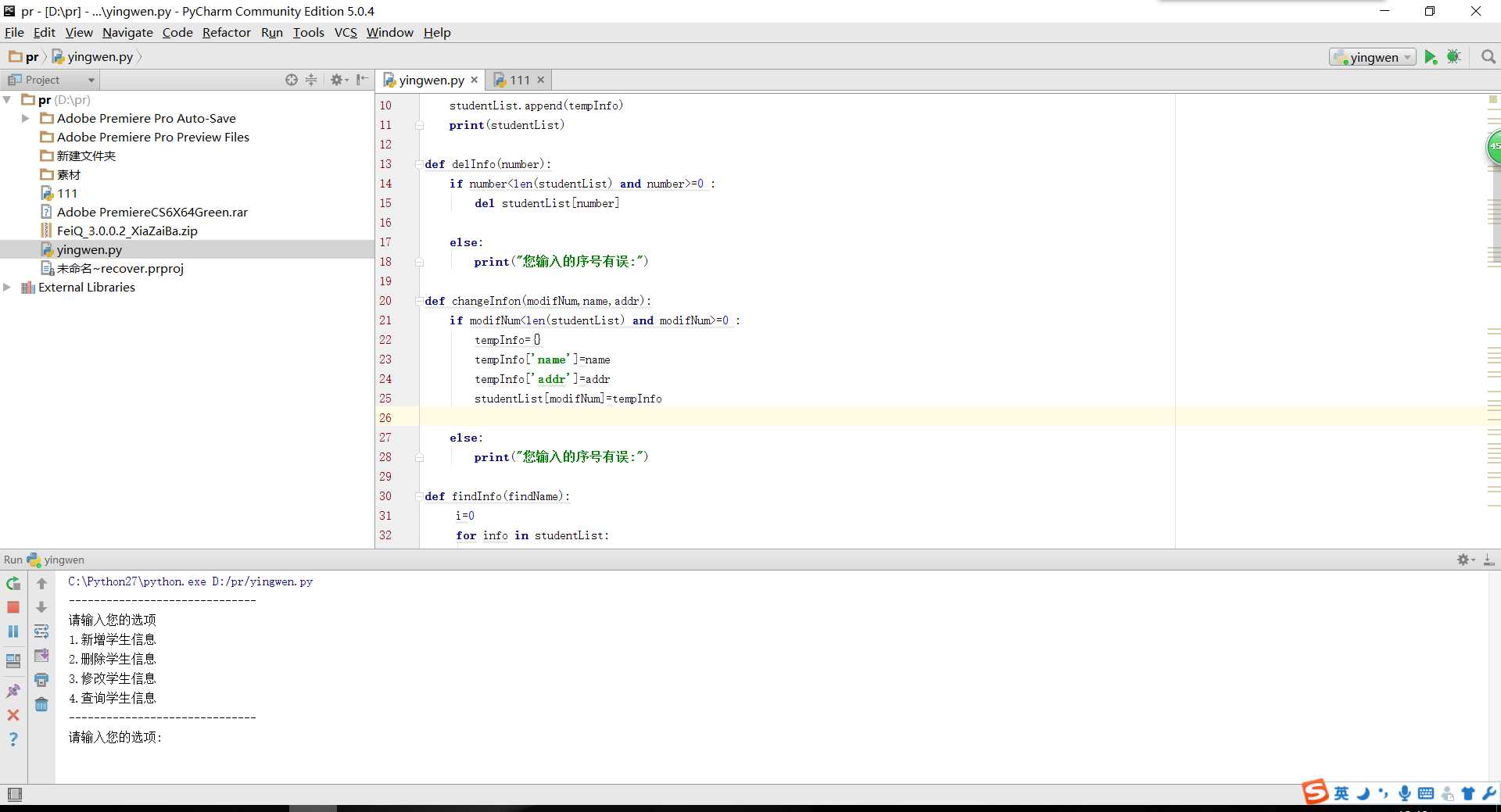Toggle Sogou English/Chinese 英 mode
Screen dimensions: 1501x812
click(x=1342, y=793)
